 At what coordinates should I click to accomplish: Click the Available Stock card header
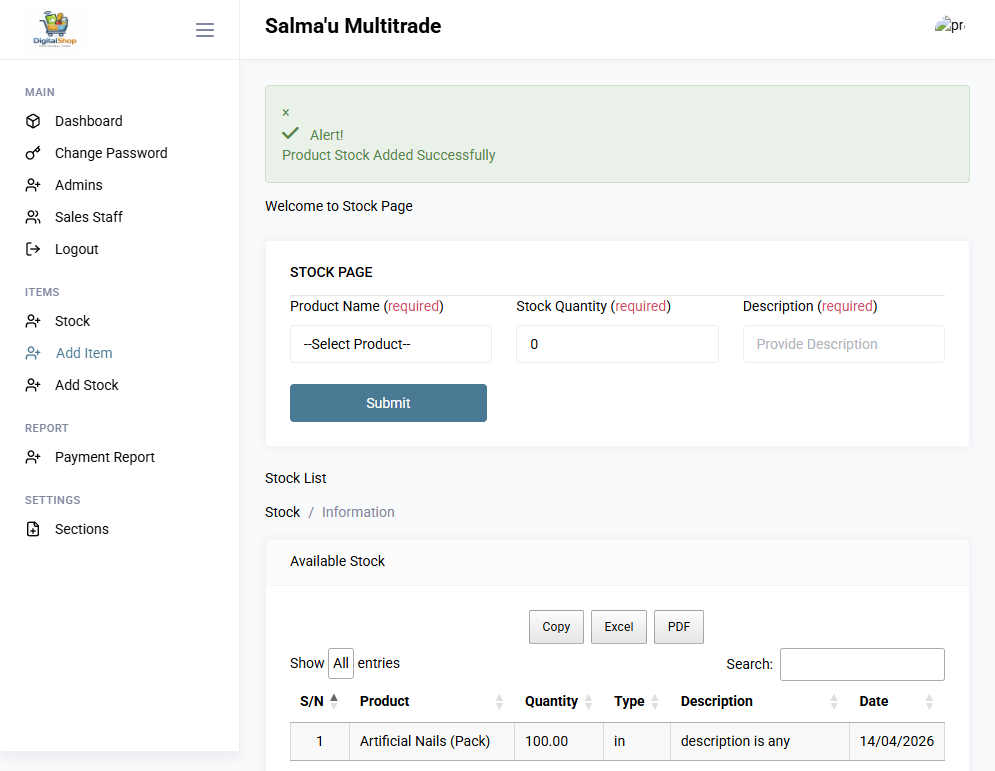pyautogui.click(x=617, y=562)
